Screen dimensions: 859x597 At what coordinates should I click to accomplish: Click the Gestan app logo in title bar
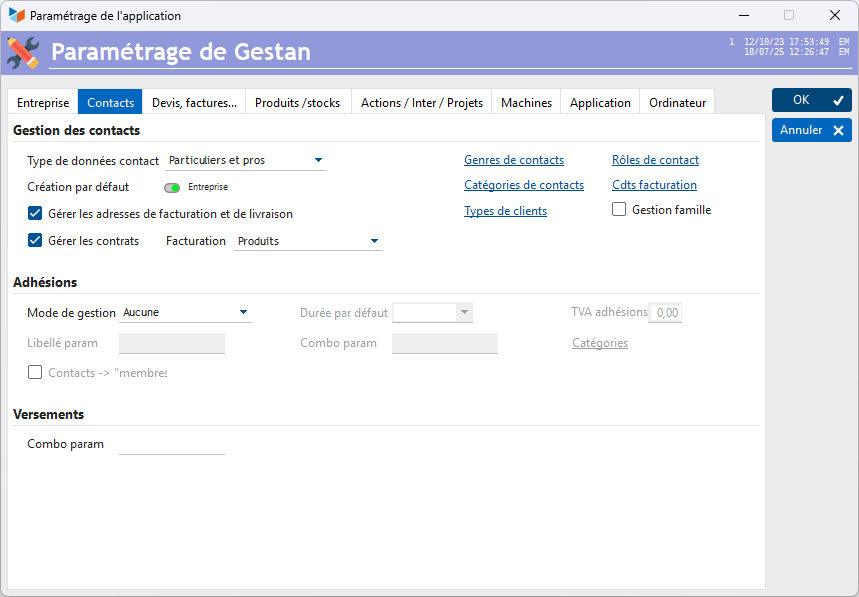17,16
